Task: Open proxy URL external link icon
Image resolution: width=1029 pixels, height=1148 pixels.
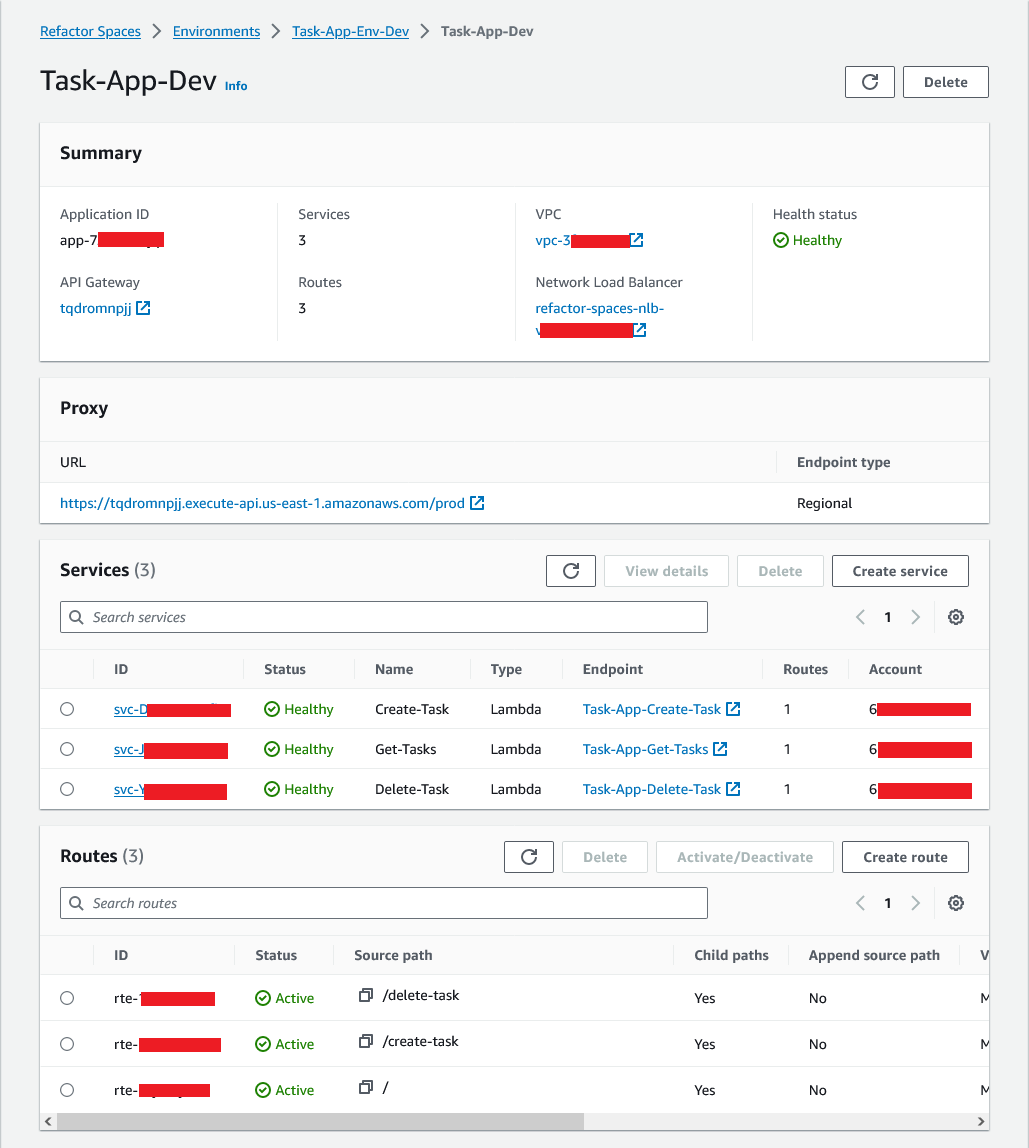Action: point(477,503)
